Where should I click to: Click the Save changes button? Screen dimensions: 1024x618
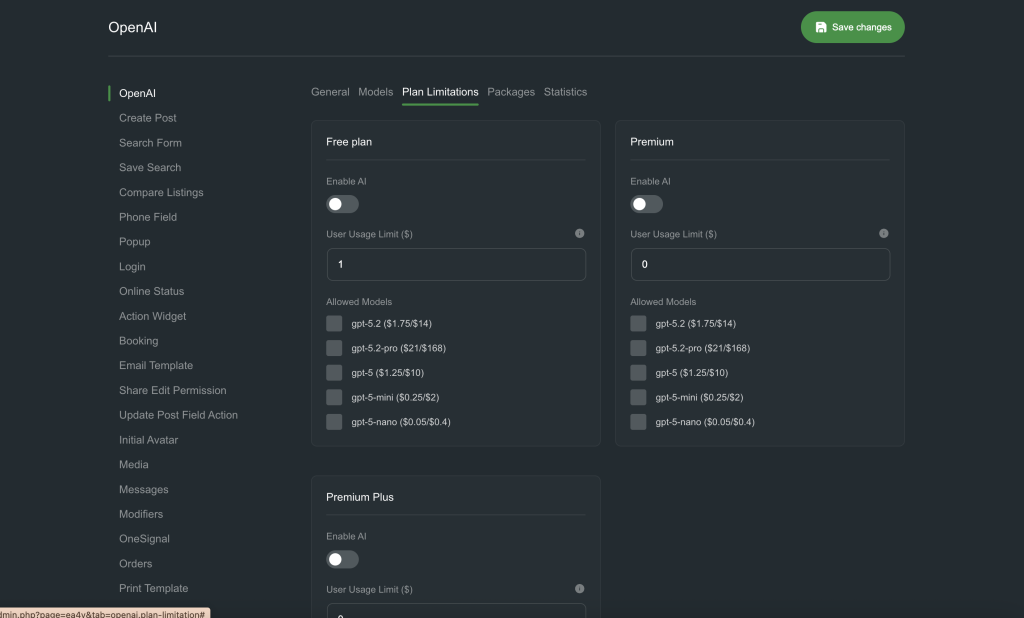tap(852, 27)
